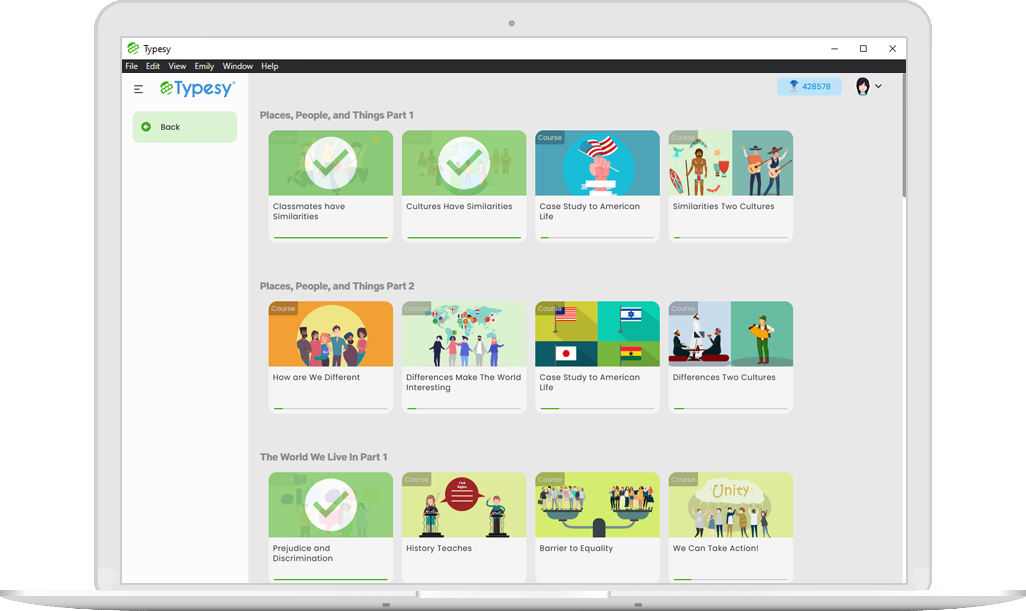The width and height of the screenshot is (1026, 611).
Task: Open the File menu
Action: (x=132, y=66)
